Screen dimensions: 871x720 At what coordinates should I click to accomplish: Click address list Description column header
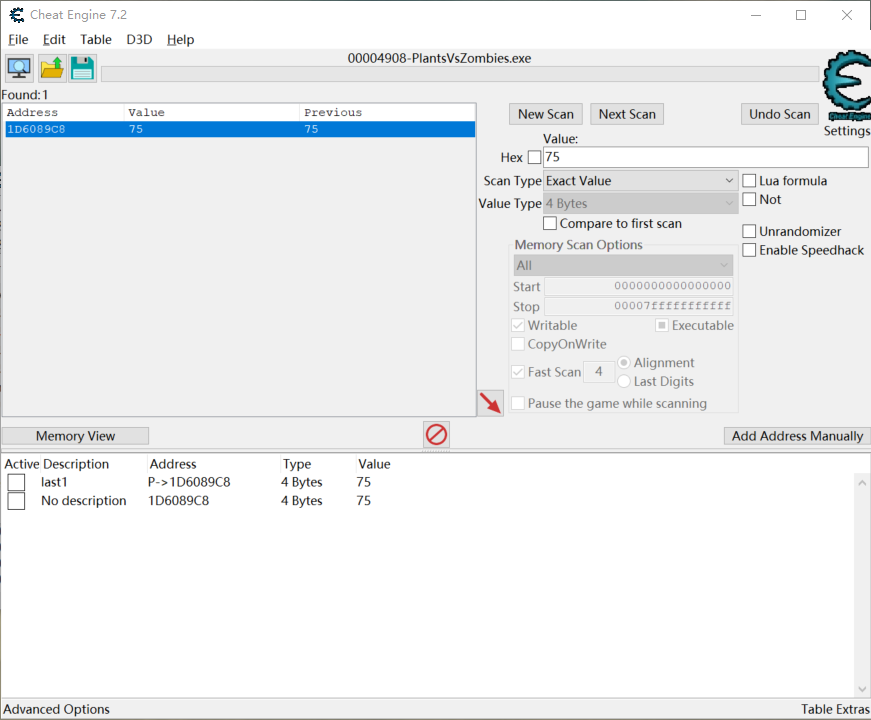76,464
